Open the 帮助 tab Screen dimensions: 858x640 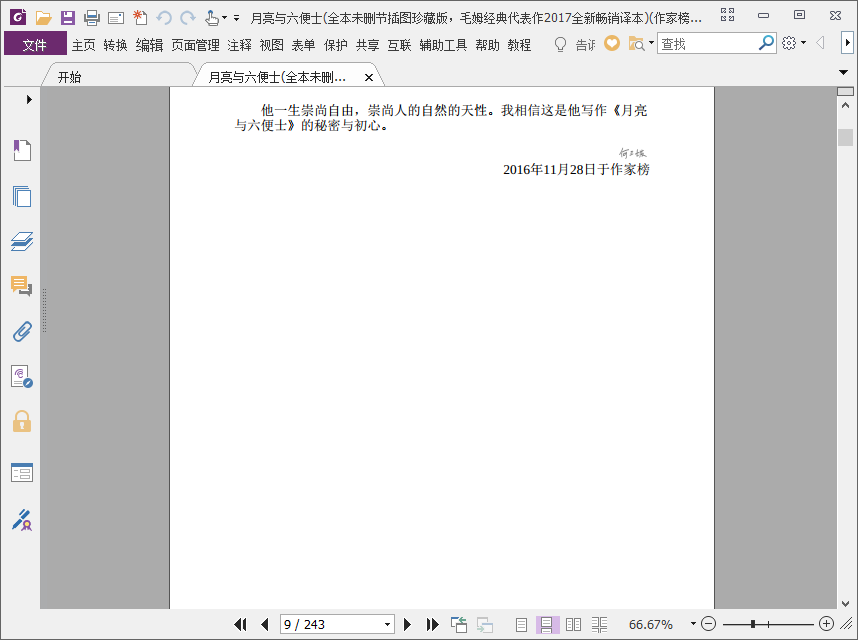(488, 45)
